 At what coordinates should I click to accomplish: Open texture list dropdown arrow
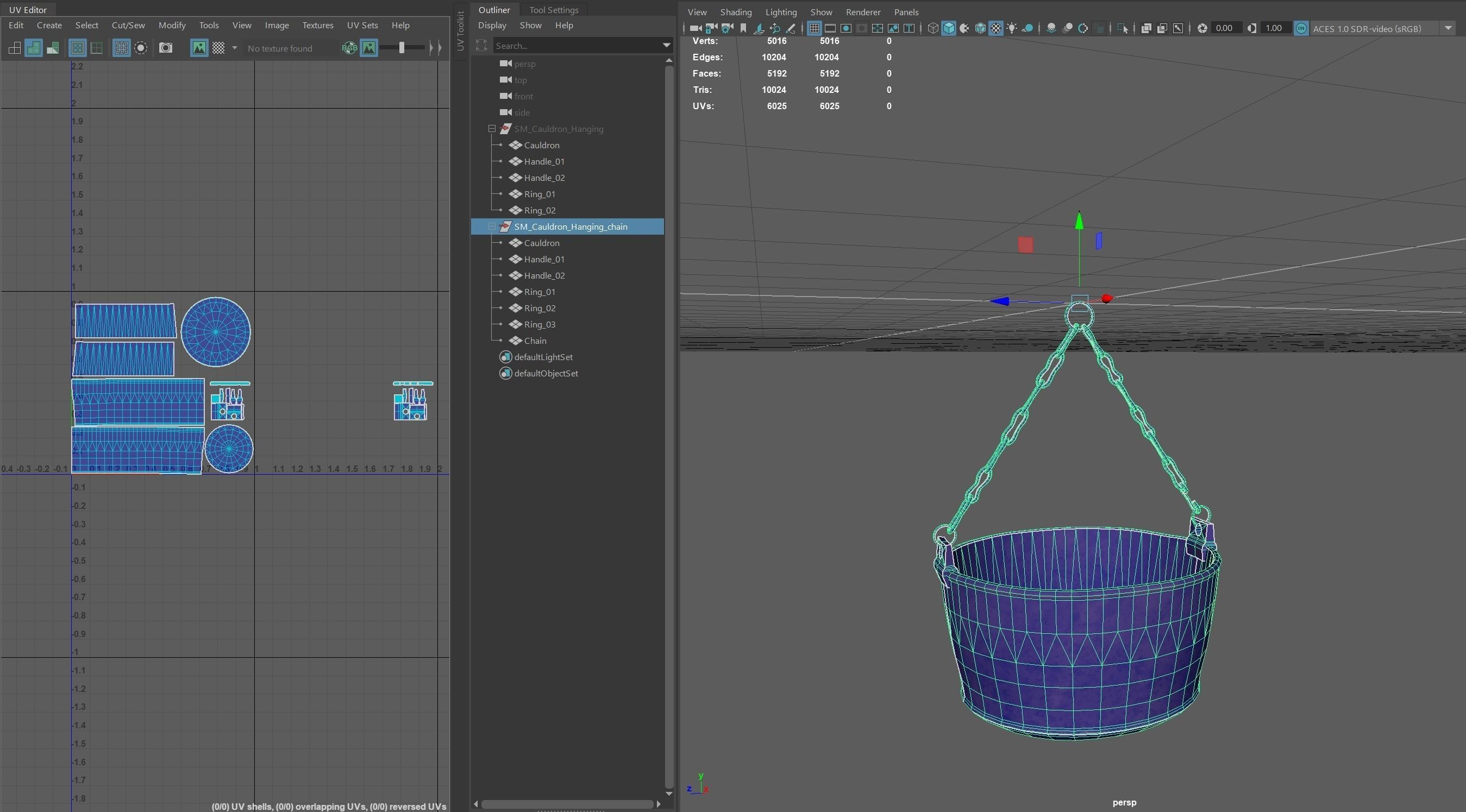[235, 48]
